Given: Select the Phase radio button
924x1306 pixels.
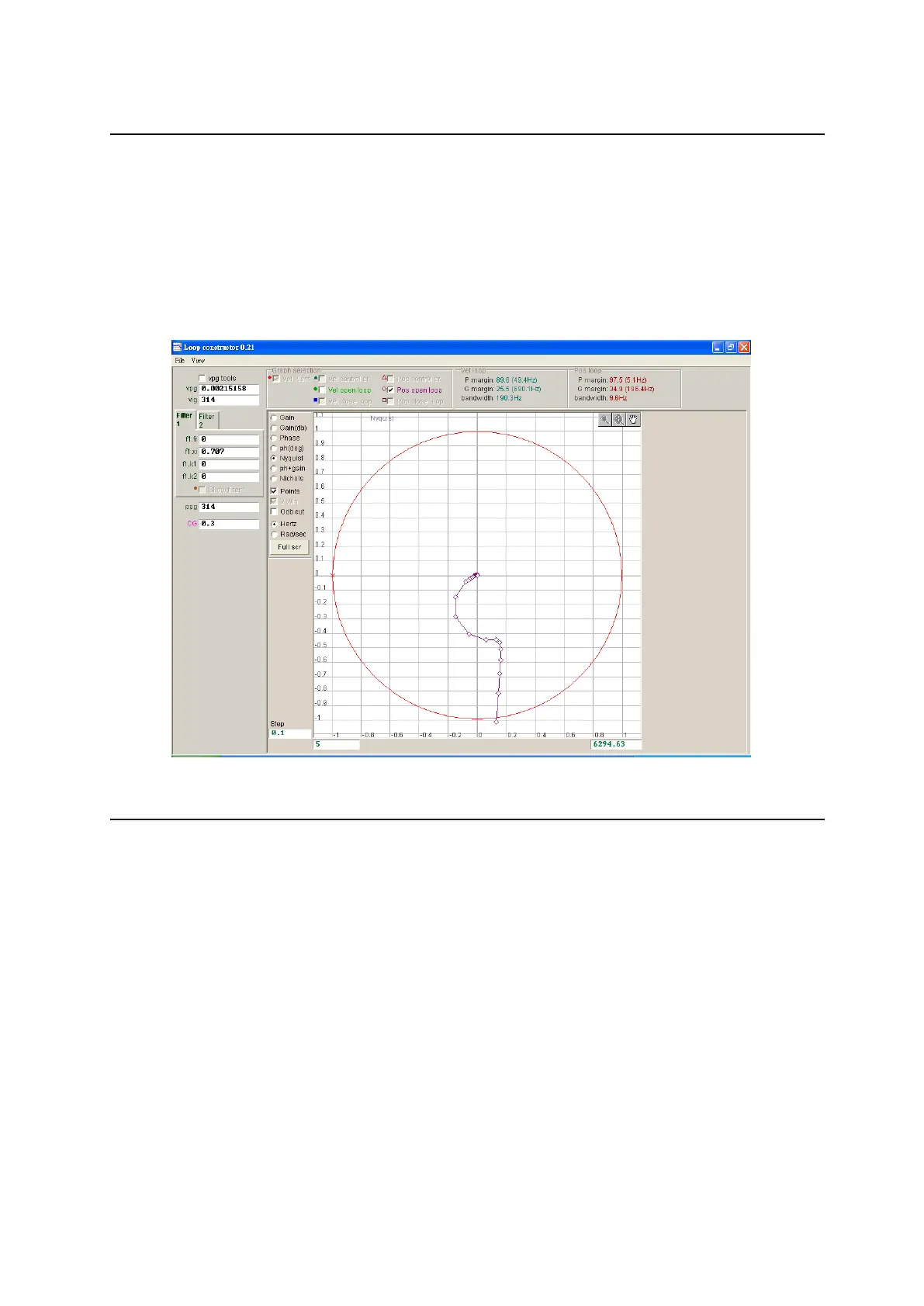Looking at the screenshot, I should tap(274, 438).
